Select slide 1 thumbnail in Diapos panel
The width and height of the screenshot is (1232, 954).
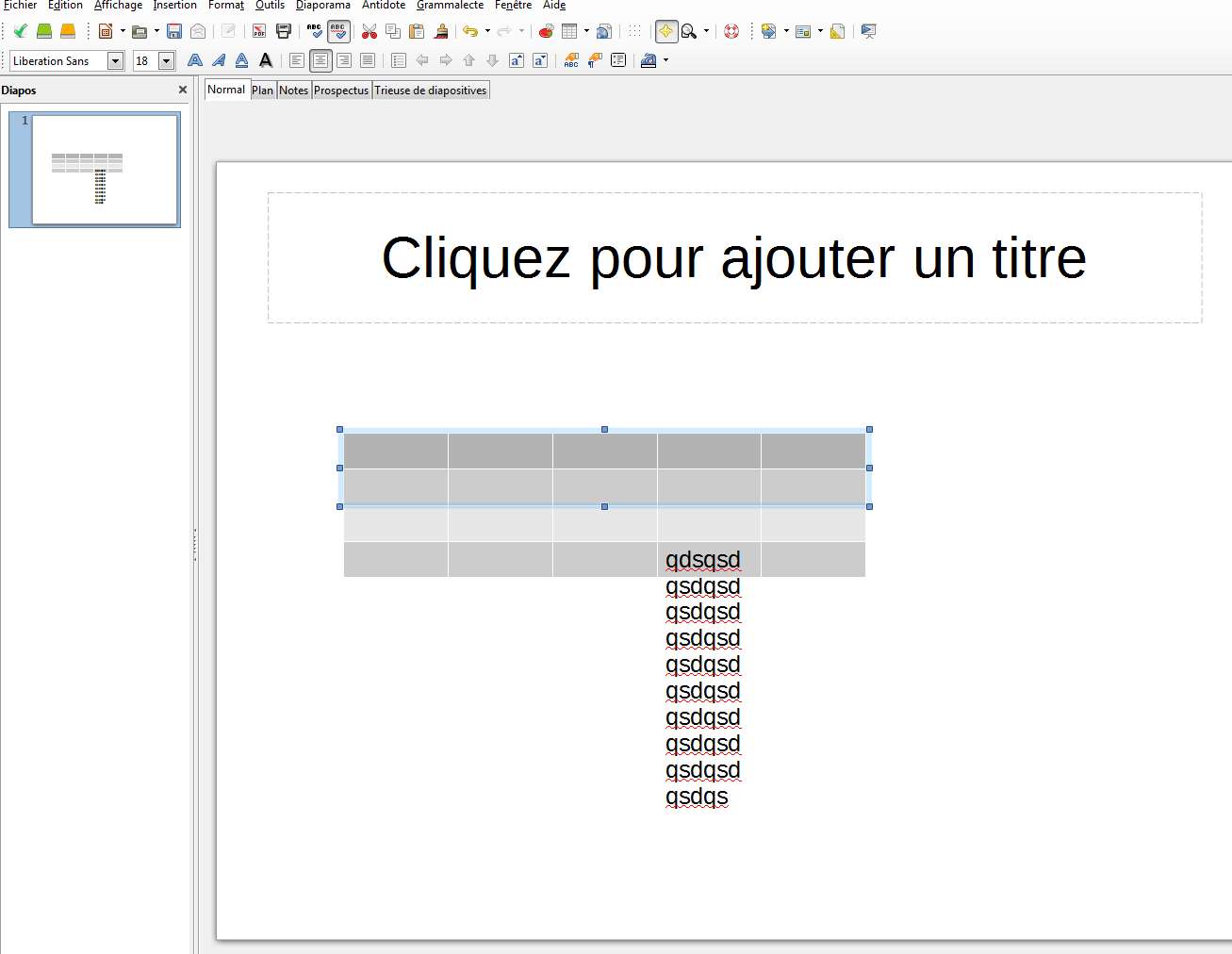105,170
